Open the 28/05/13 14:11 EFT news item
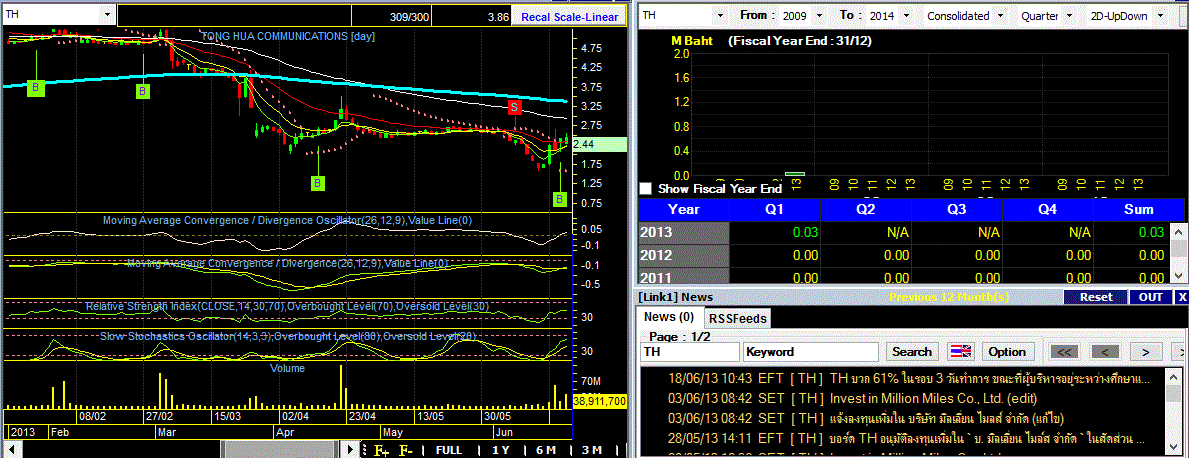Image resolution: width=1189 pixels, height=458 pixels. coord(905,438)
